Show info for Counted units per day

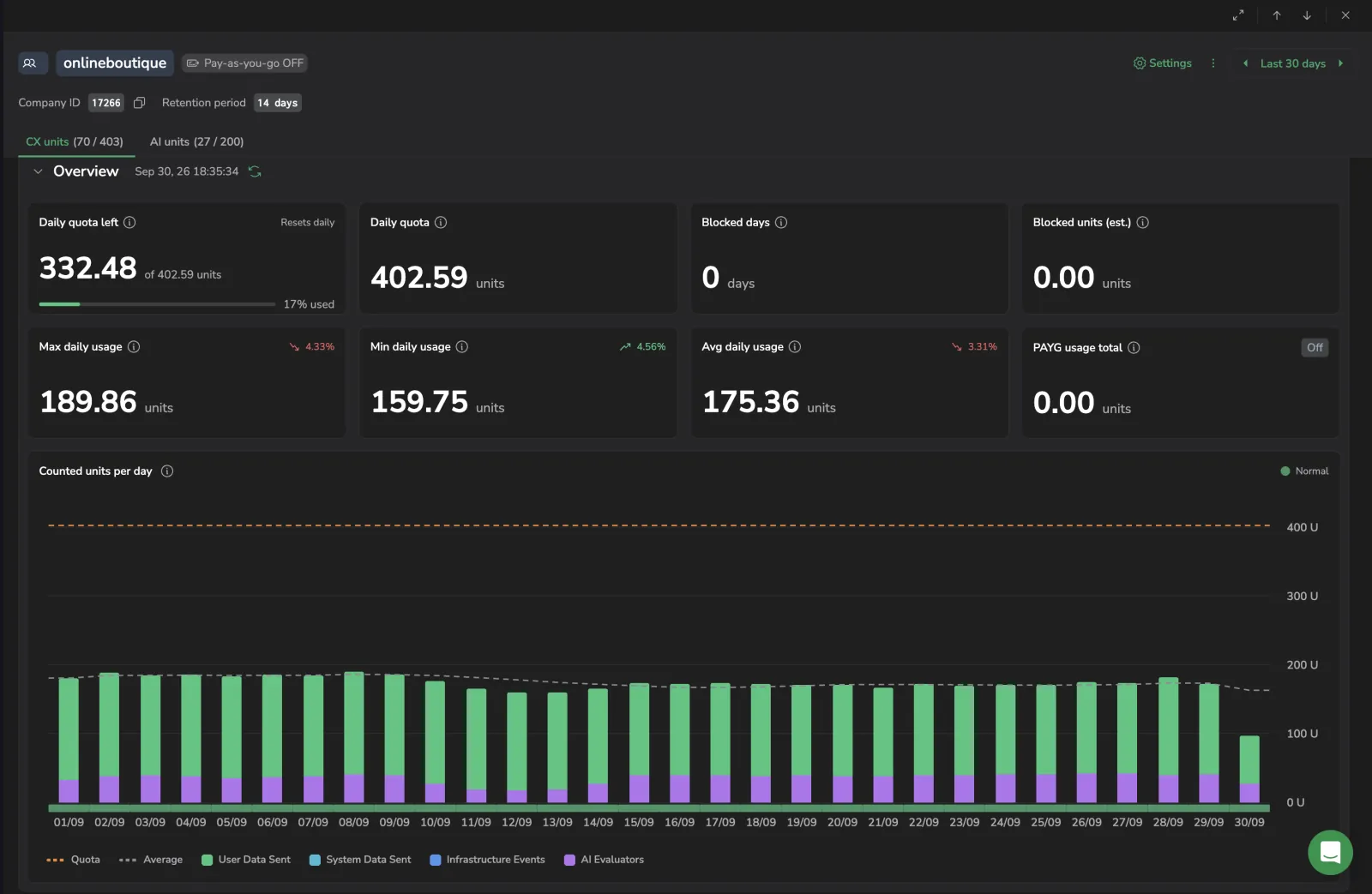click(x=167, y=471)
